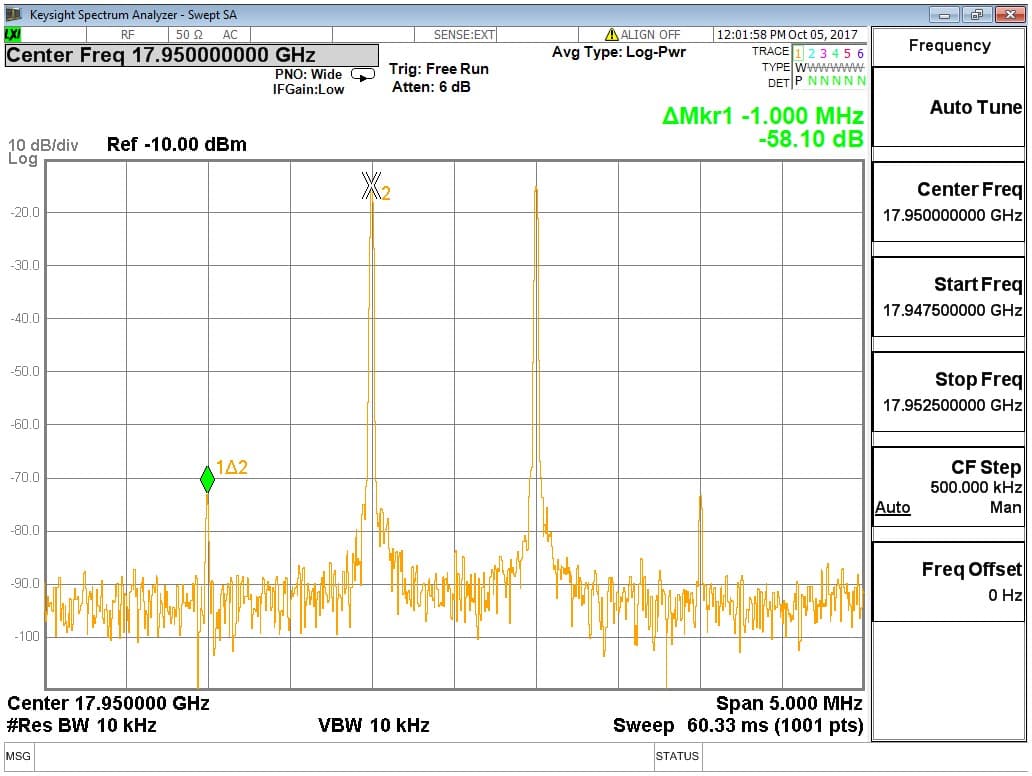This screenshot has height=776, width=1032.
Task: Click the VBW 10 kHz readout
Action: [374, 725]
